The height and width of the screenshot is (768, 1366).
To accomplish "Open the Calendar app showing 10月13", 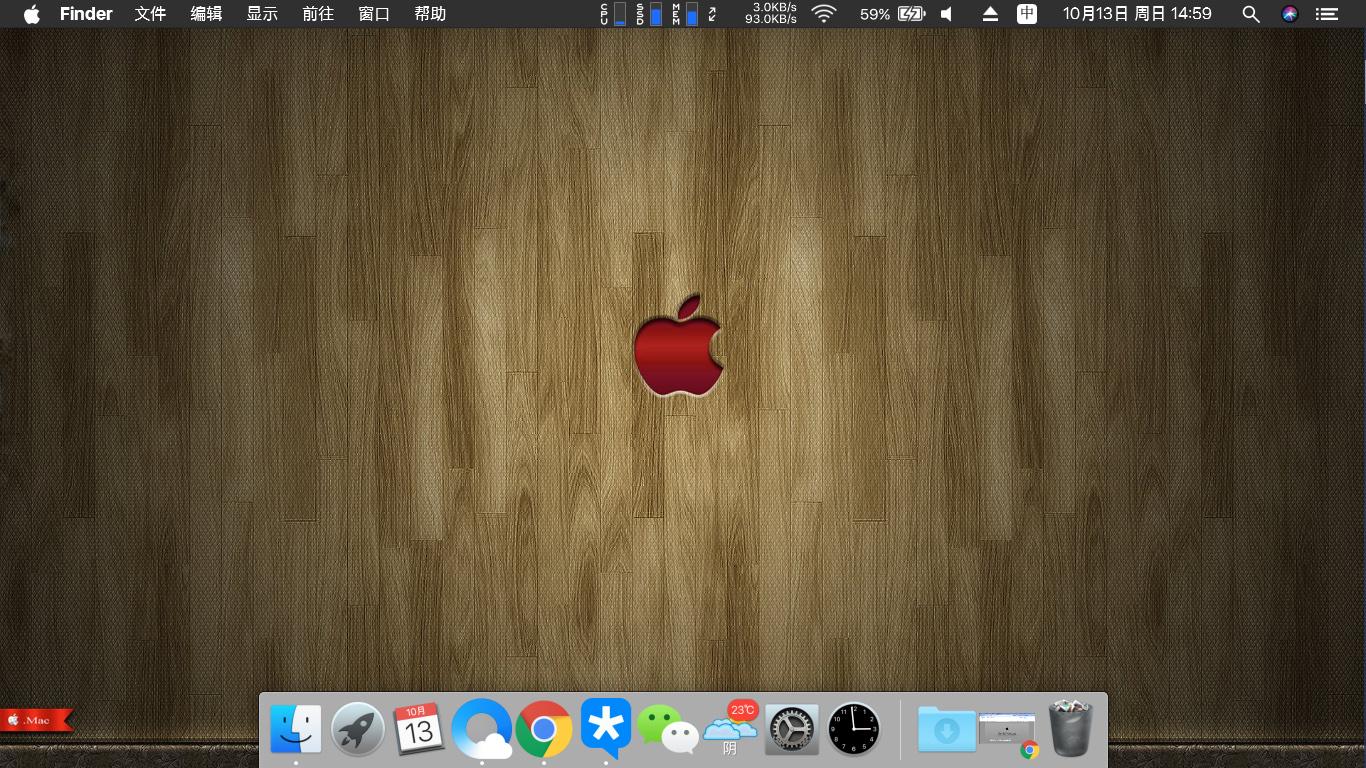I will [420, 730].
